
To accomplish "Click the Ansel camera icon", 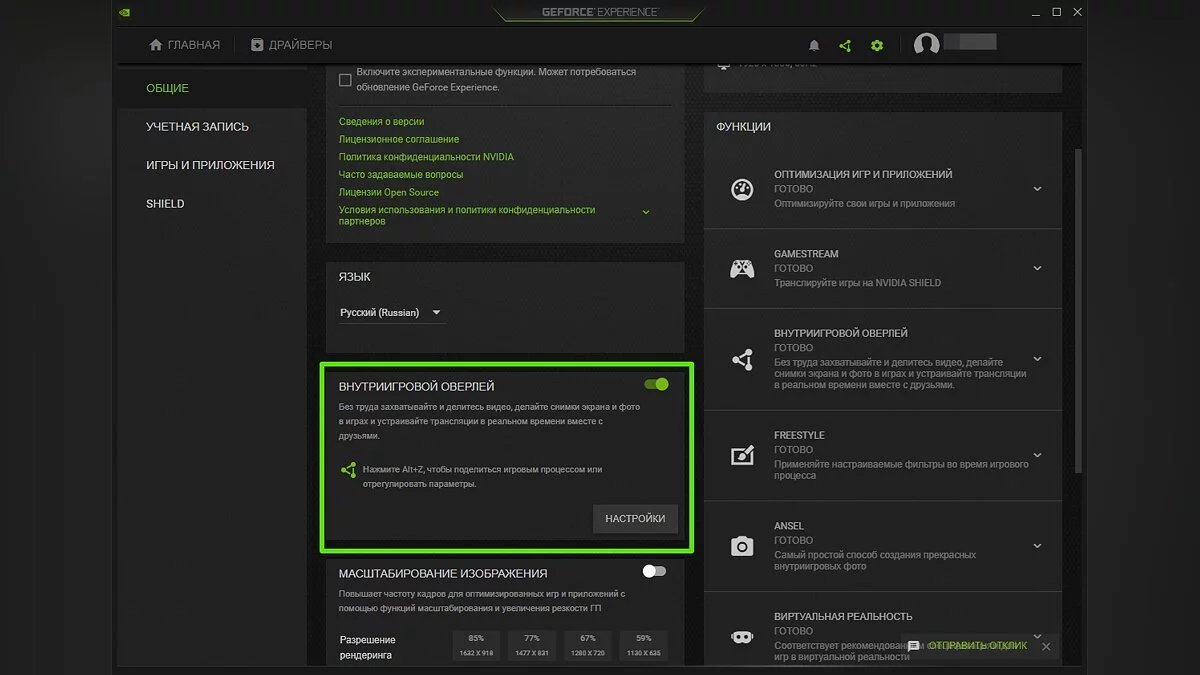I will tap(741, 545).
